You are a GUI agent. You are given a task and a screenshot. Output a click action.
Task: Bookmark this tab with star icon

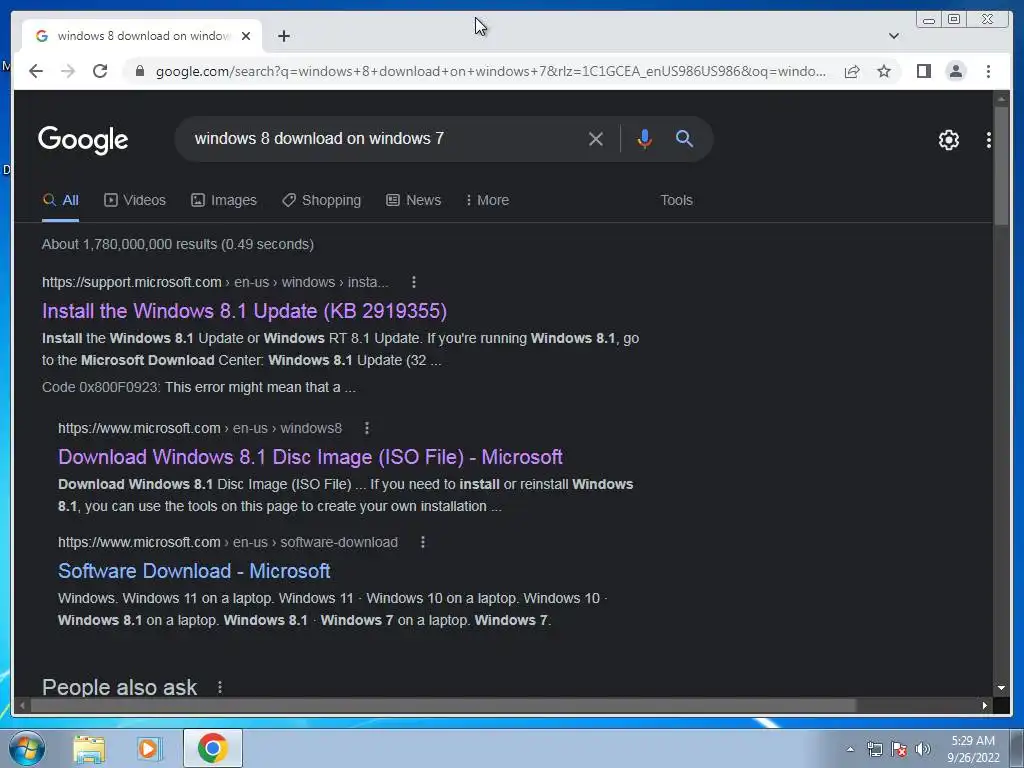point(884,71)
